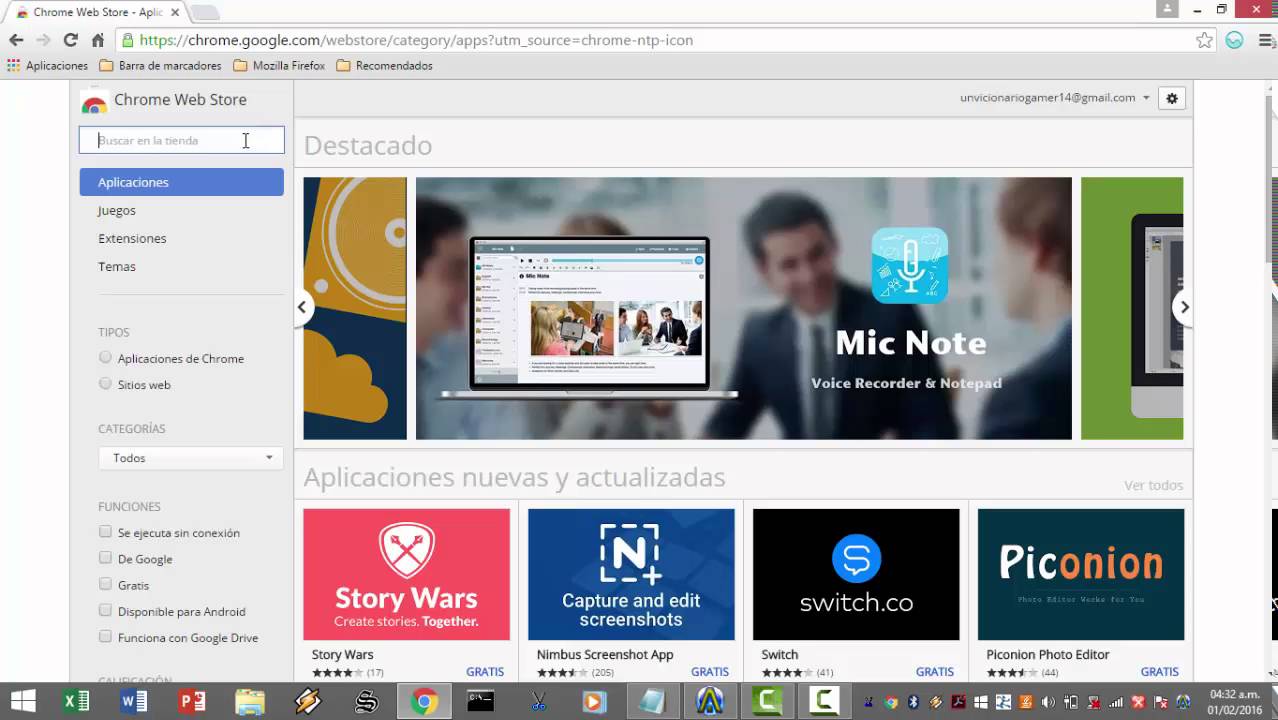Click GRATIS under Piconion Photo Editor
The height and width of the screenshot is (720, 1278).
point(1160,672)
